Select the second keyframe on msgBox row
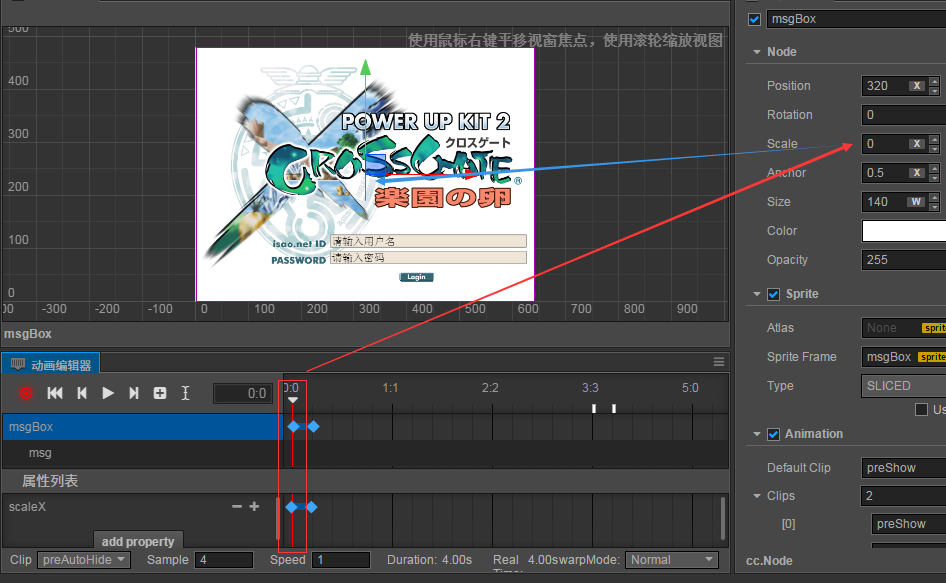 313,427
